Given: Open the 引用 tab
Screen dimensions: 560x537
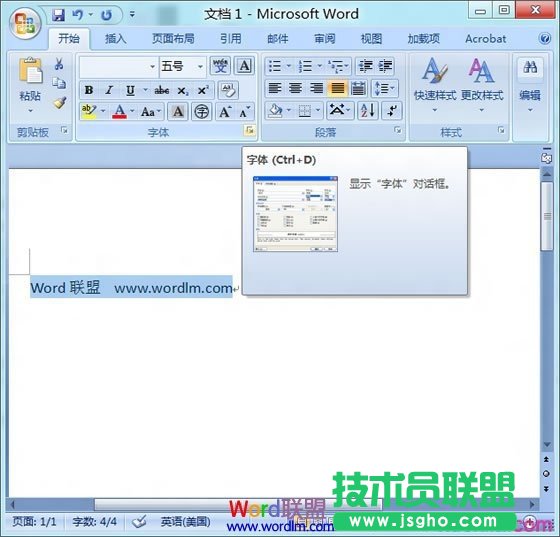Looking at the screenshot, I should 230,38.
